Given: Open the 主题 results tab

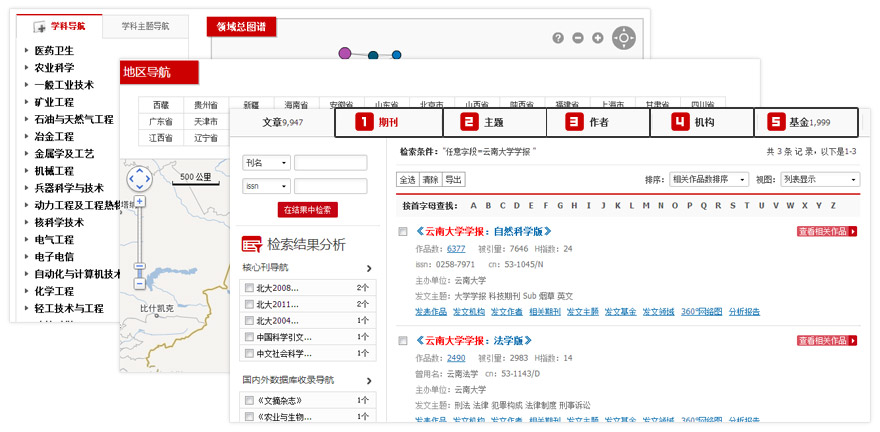Looking at the screenshot, I should 494,122.
